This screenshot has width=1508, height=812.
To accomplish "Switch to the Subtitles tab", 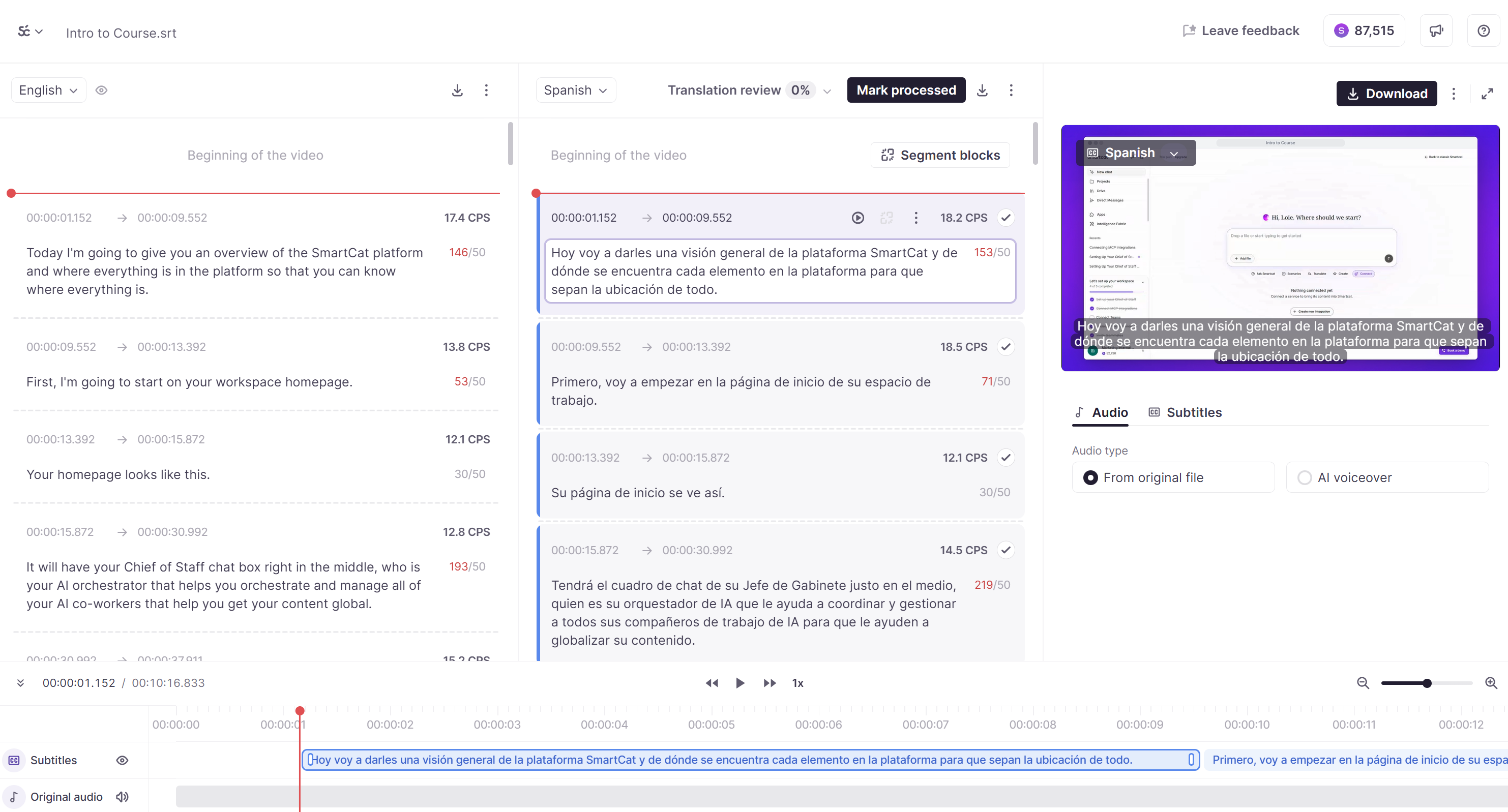I will click(1185, 412).
